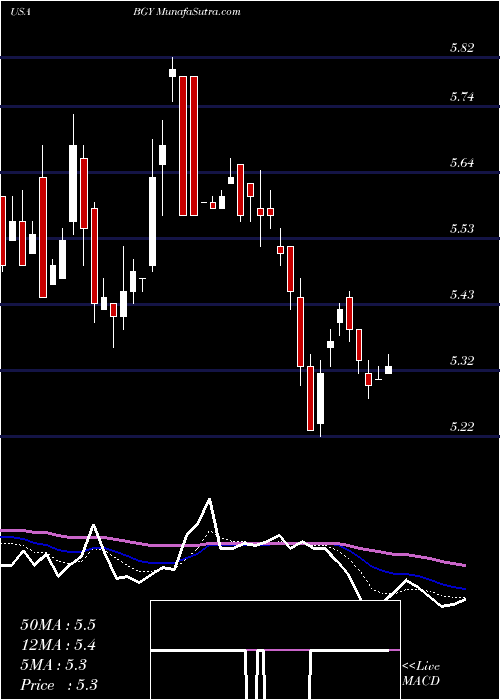This screenshot has height=700, width=500.
Task: Click the 5.32 price level label
Action: coord(462,361)
